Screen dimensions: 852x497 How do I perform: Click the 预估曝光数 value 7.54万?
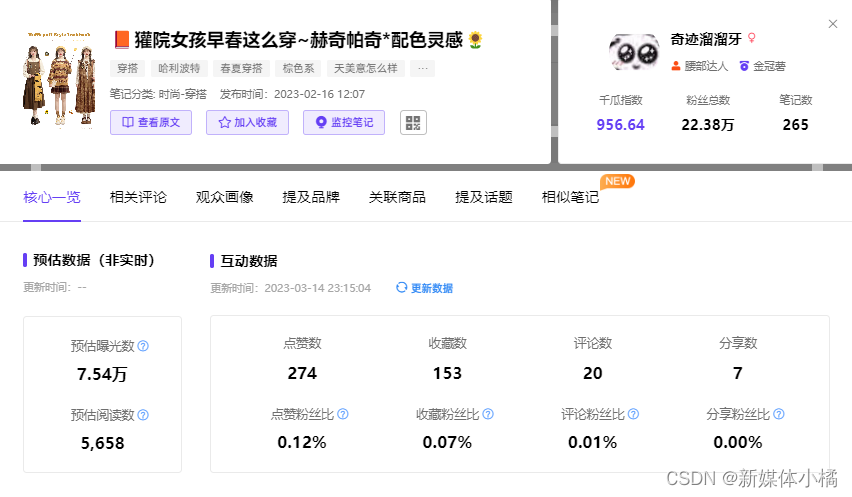102,374
